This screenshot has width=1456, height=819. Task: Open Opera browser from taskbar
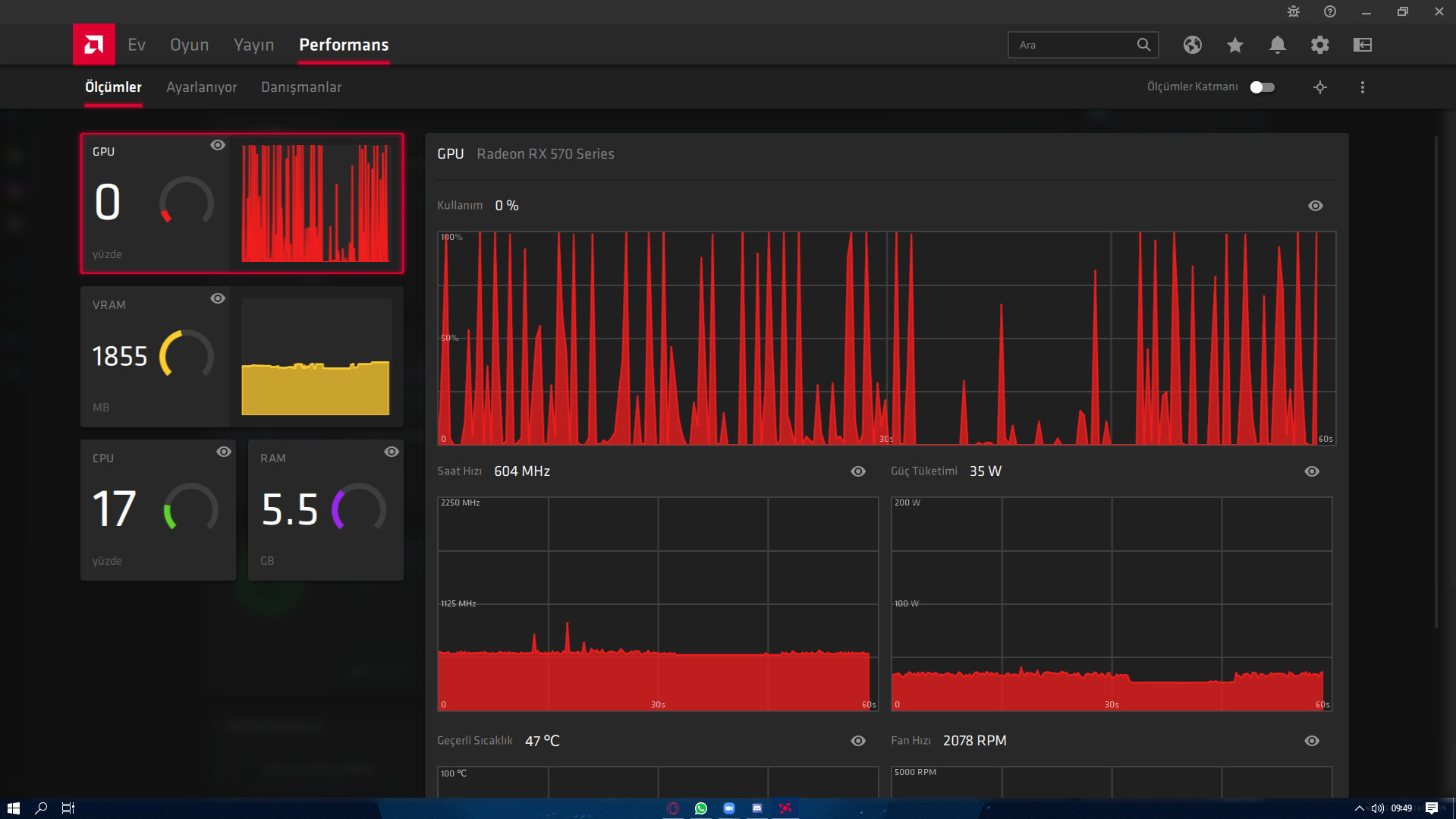(673, 808)
